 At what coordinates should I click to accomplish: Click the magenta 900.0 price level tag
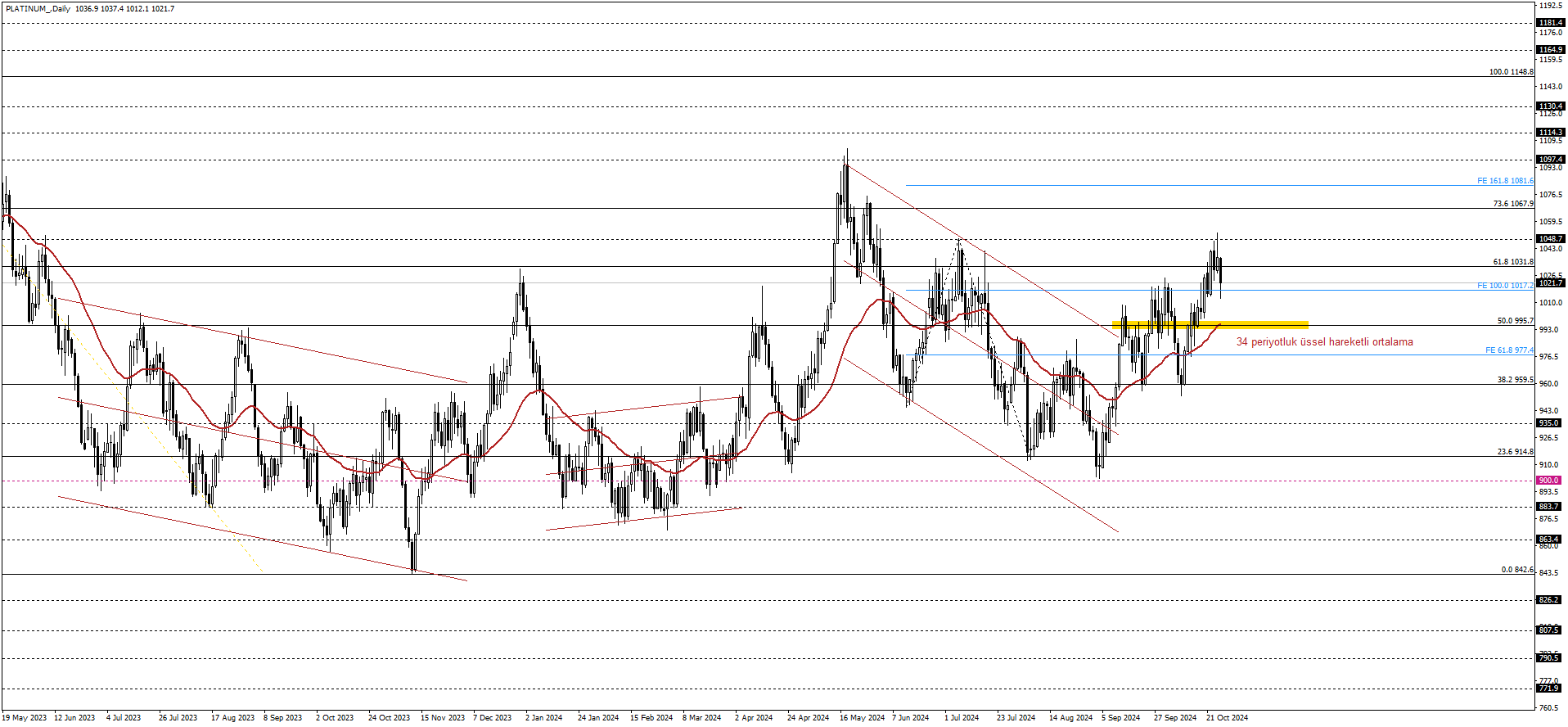[x=1548, y=481]
